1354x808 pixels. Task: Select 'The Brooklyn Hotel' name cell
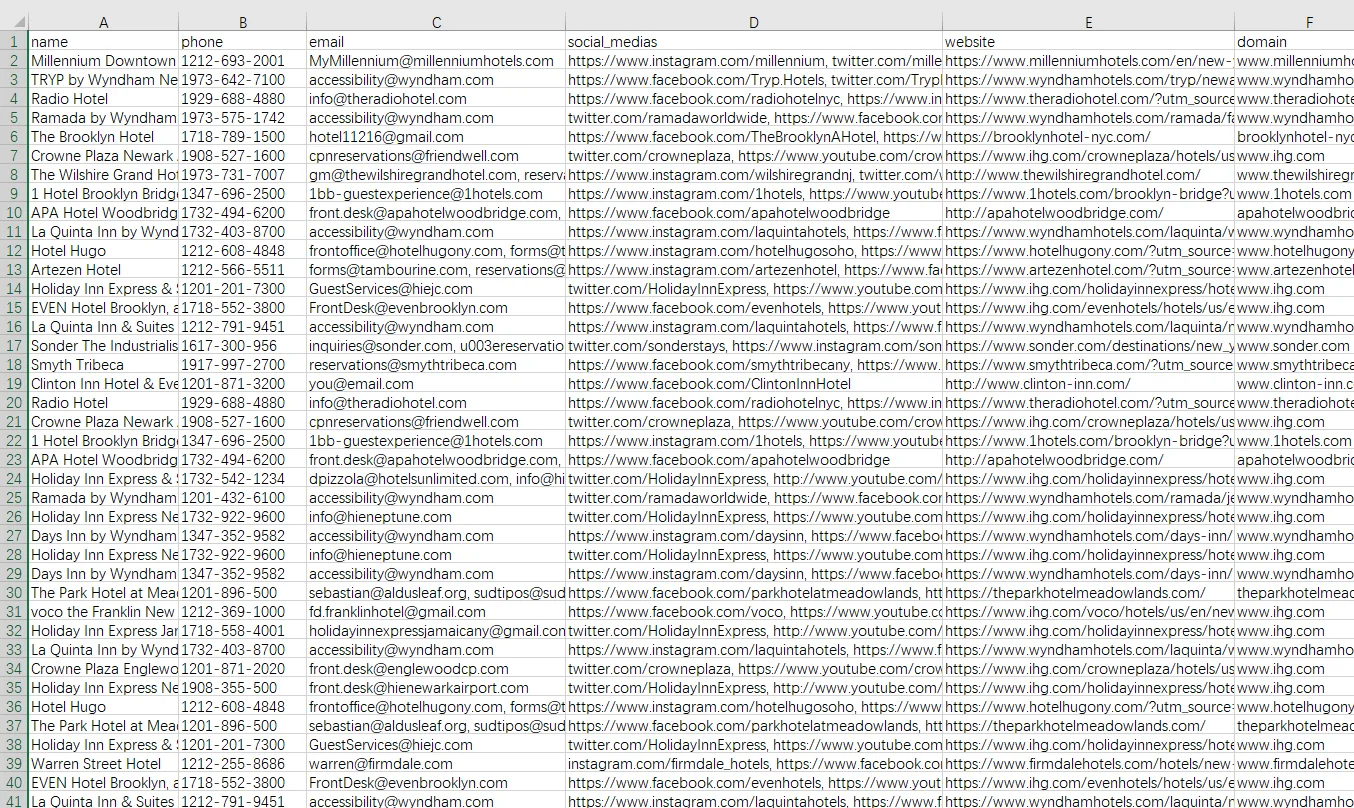104,137
